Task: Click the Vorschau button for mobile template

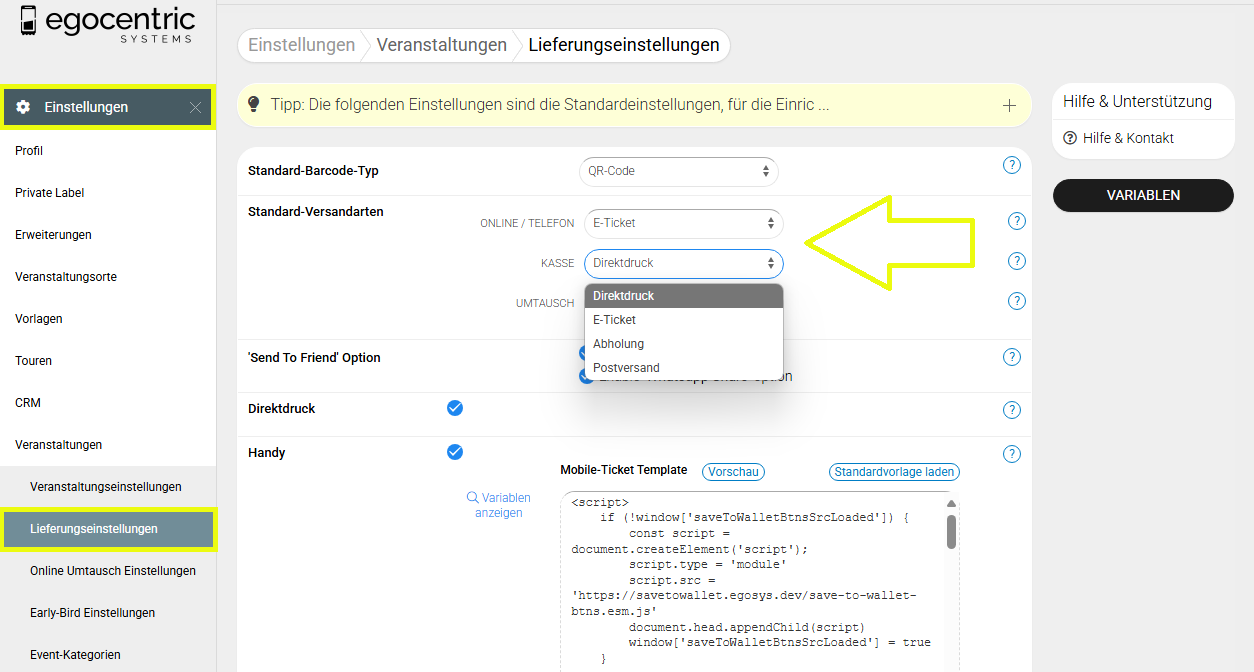Action: click(733, 472)
